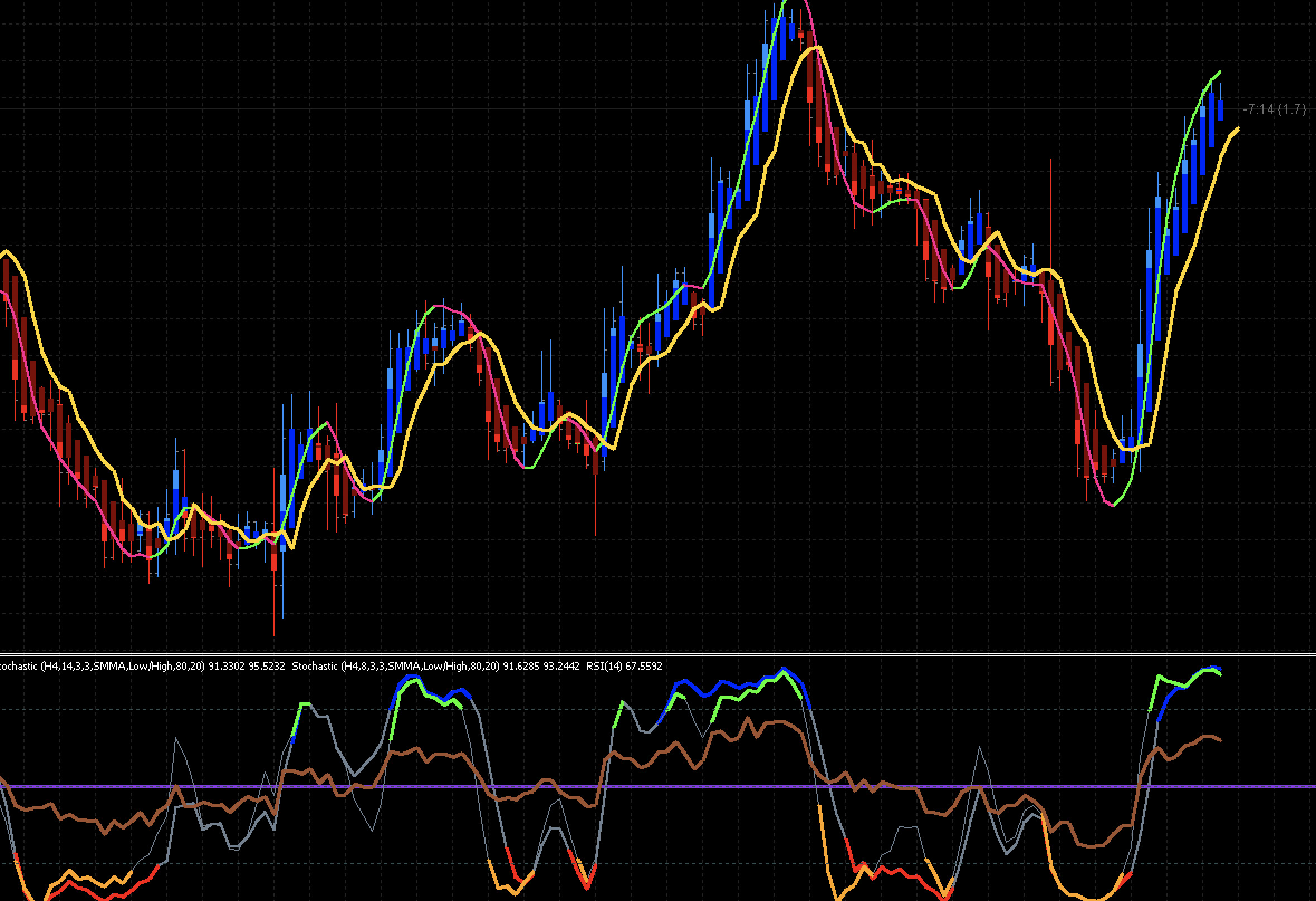Click the RSI(14) 67.5592 indicator label
The width and height of the screenshot is (1316, 901).
point(624,667)
